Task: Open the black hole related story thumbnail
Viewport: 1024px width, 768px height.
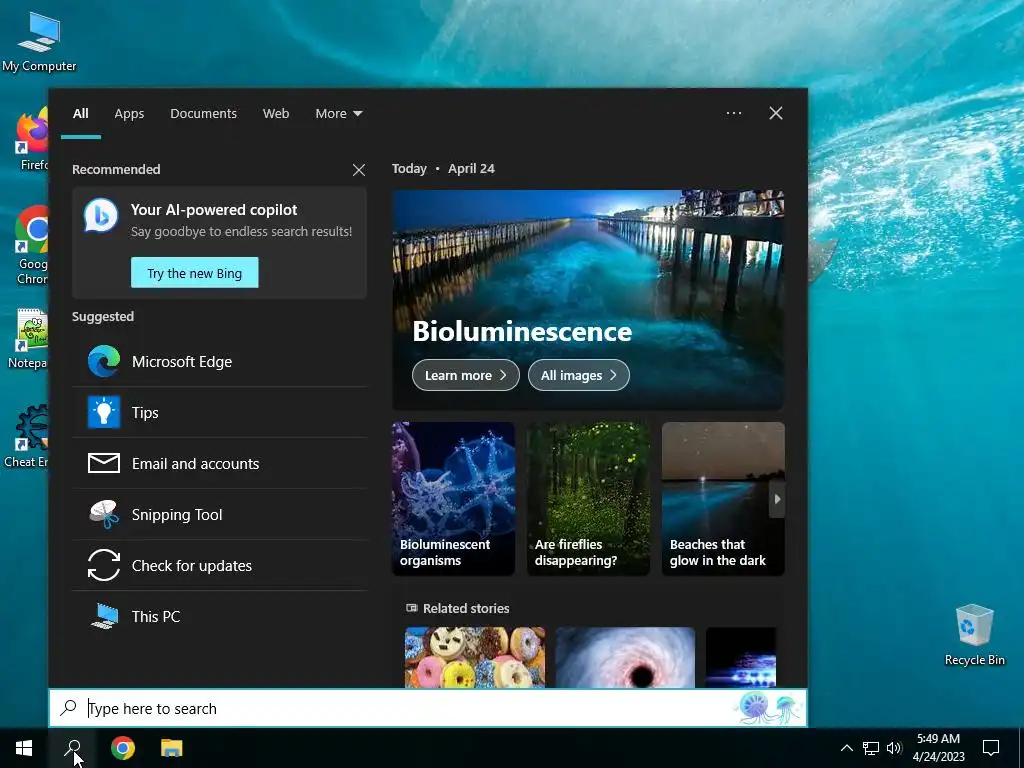Action: [x=625, y=657]
